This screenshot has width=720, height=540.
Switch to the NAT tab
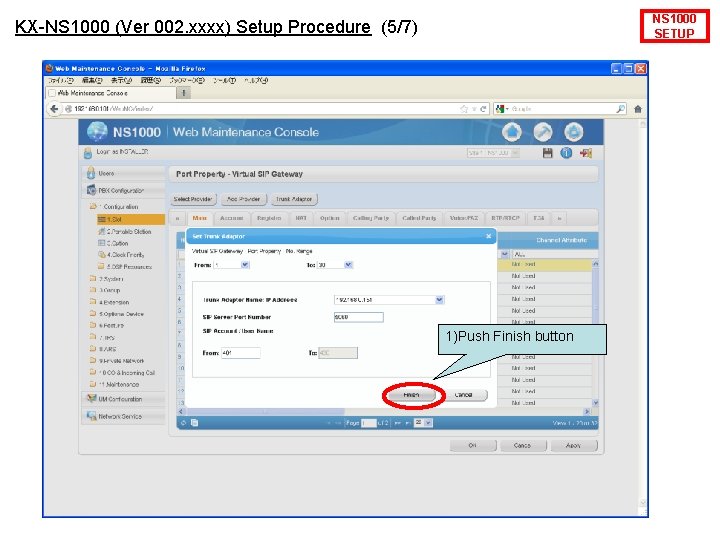click(301, 218)
